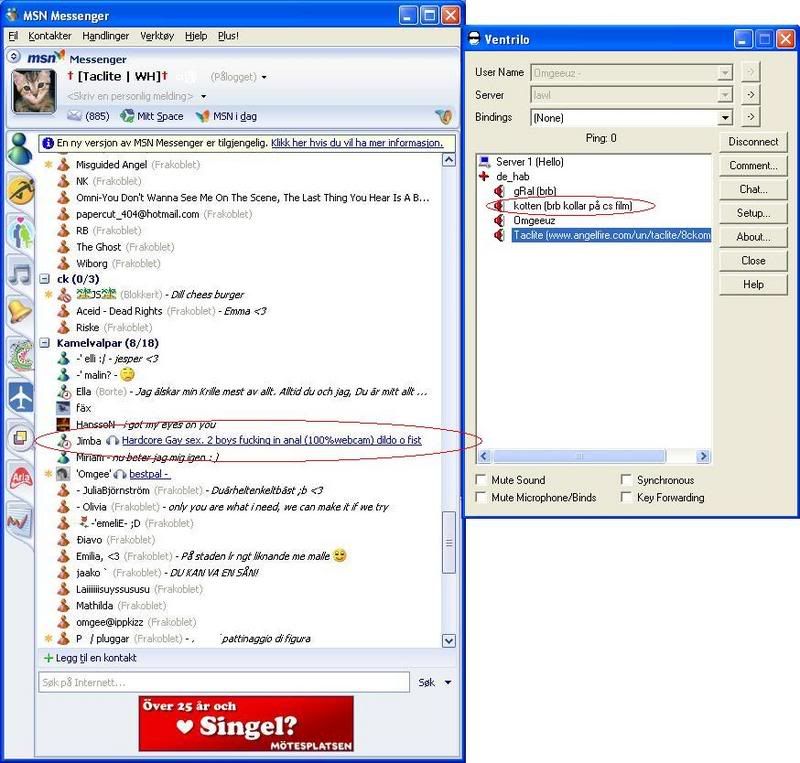Open the Kontakter menu
The image size is (800, 763).
(x=49, y=36)
